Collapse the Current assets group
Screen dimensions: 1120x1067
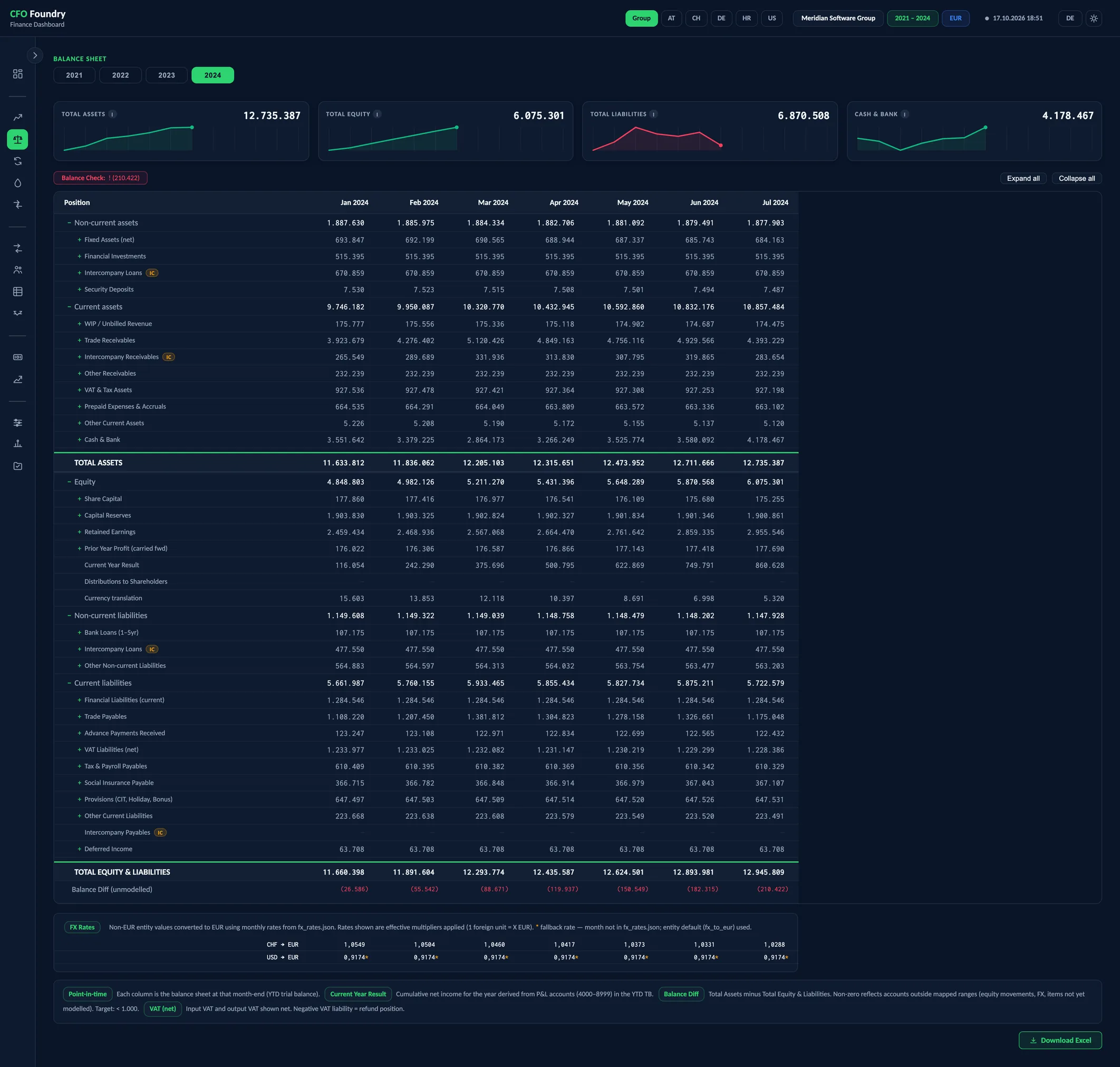point(70,306)
